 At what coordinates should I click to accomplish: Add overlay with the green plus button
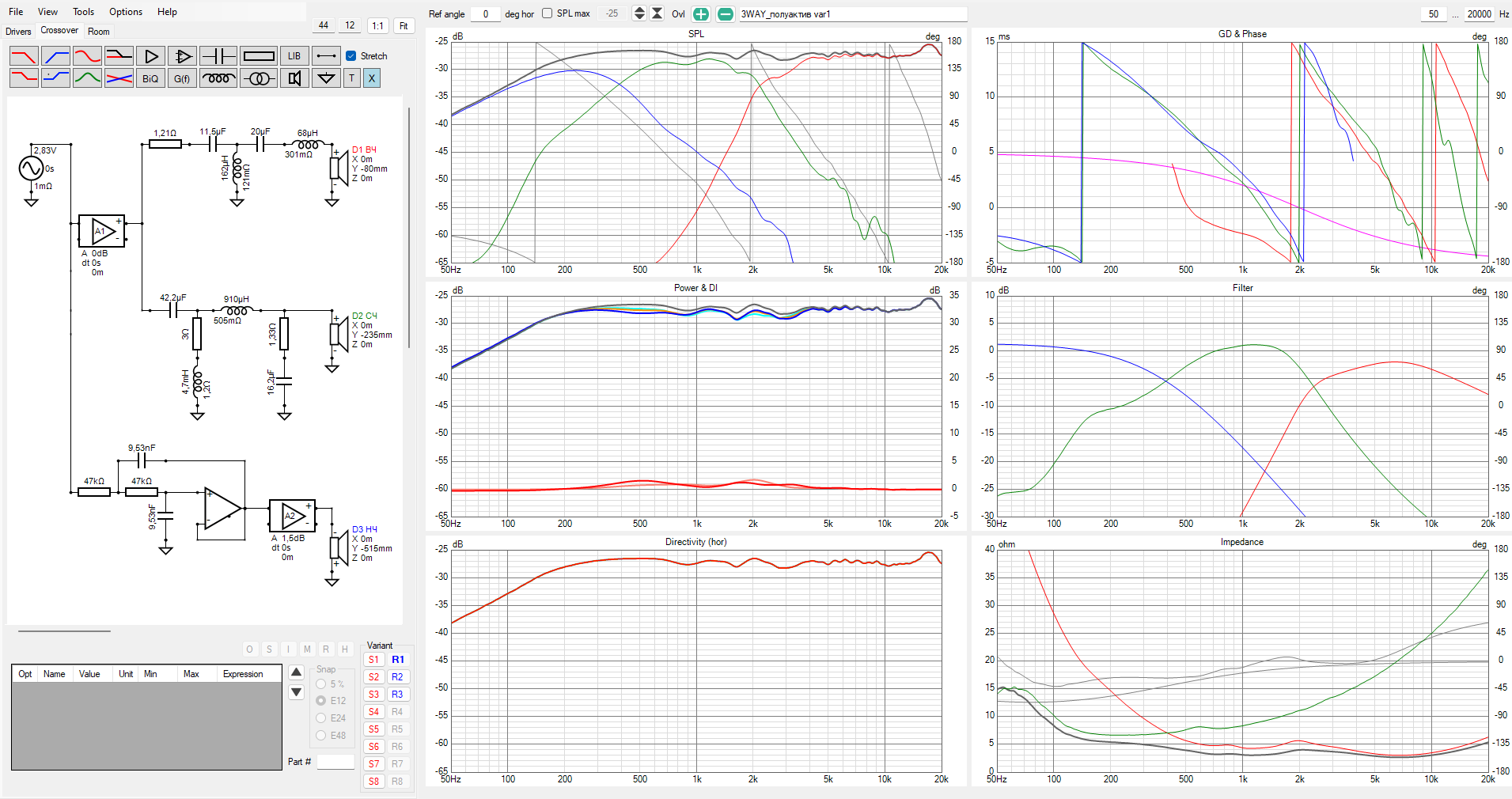701,14
